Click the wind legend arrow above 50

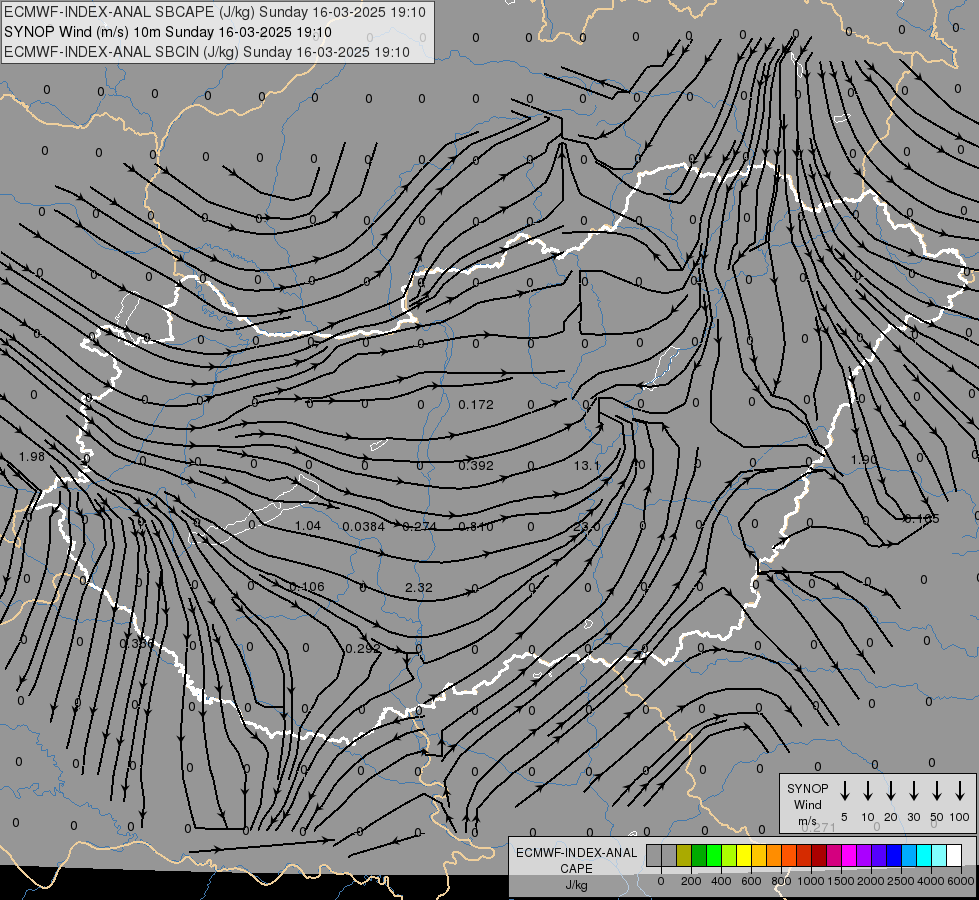click(937, 791)
